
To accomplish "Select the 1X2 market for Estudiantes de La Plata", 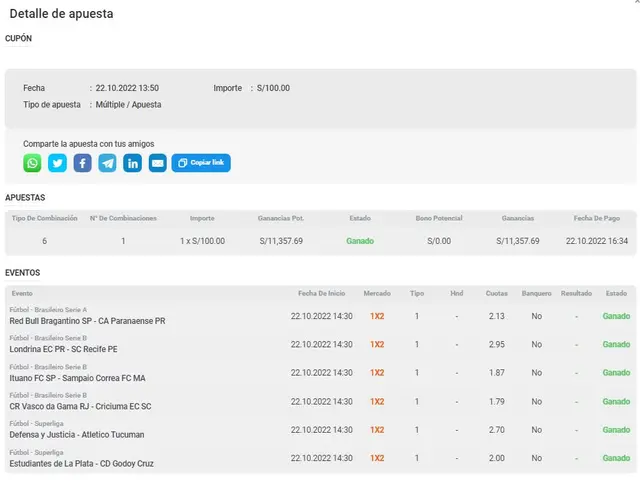I will [377, 458].
